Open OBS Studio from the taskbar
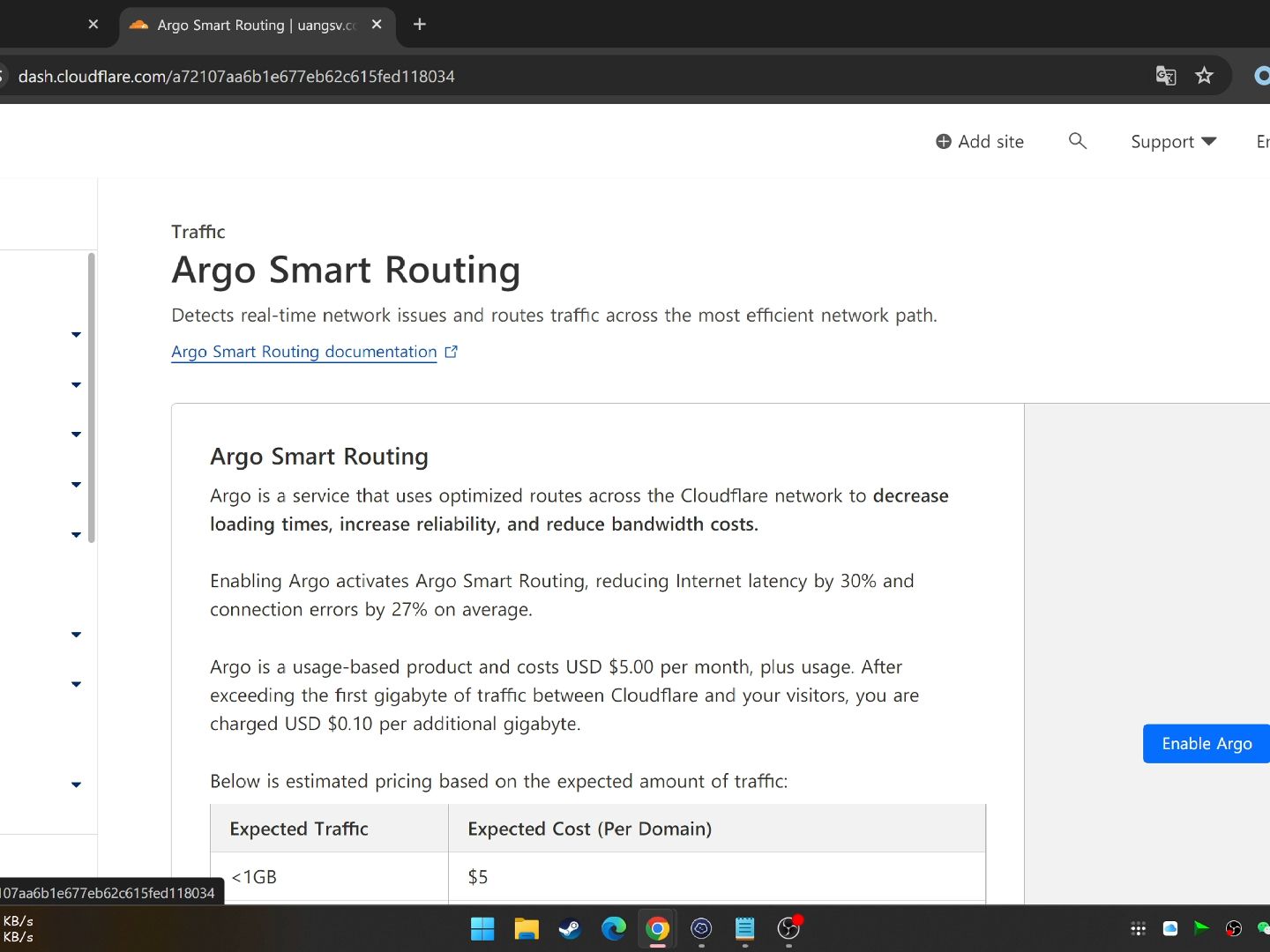This screenshot has width=1270, height=952. click(x=788, y=928)
